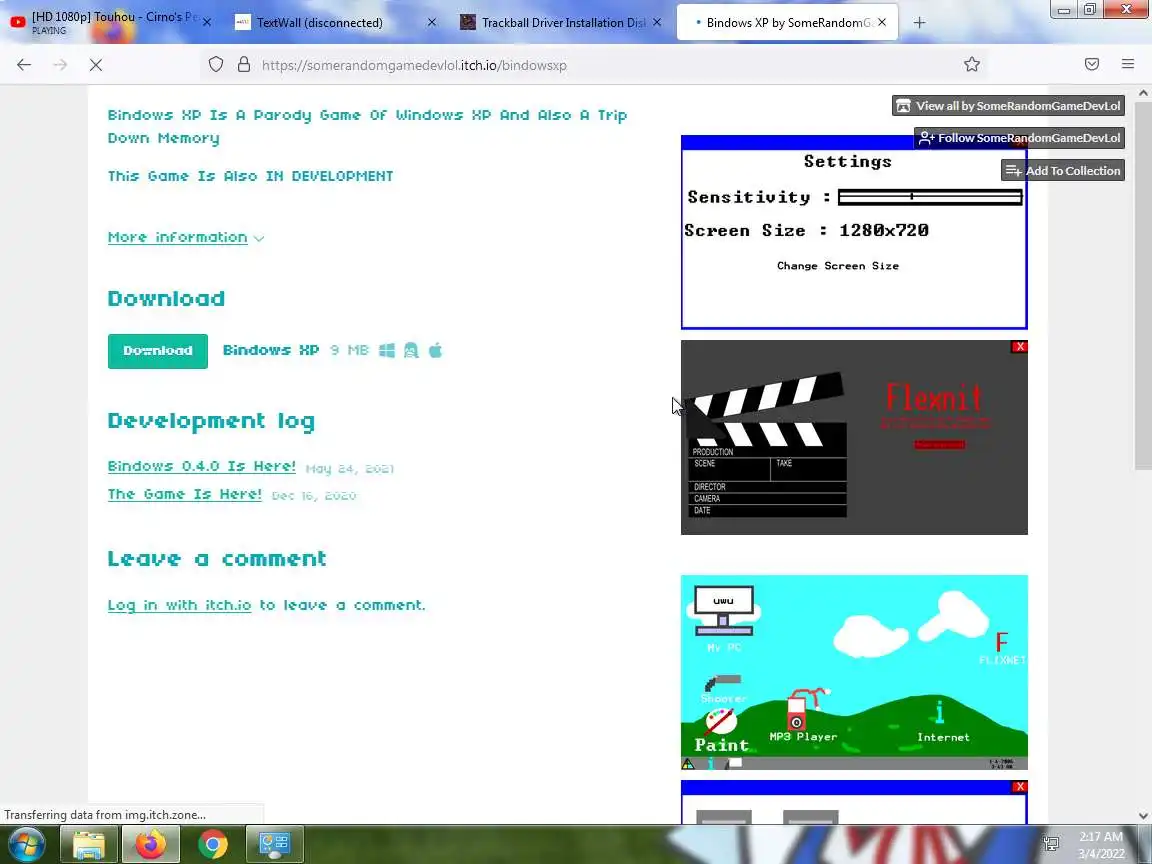Open File Explorer from the taskbar

(x=88, y=844)
